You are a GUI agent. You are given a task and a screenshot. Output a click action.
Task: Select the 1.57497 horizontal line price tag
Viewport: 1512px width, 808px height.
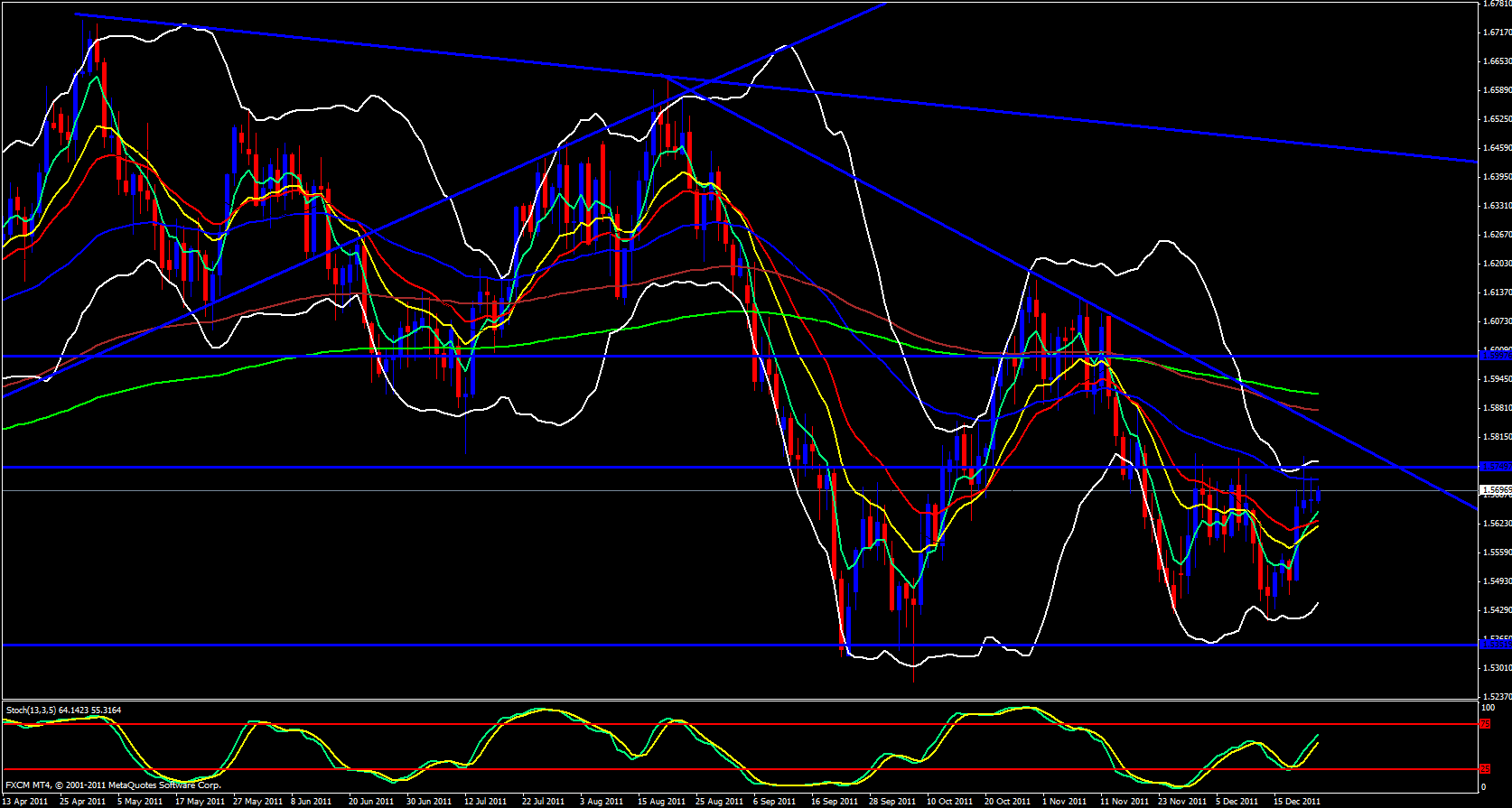[x=1495, y=467]
